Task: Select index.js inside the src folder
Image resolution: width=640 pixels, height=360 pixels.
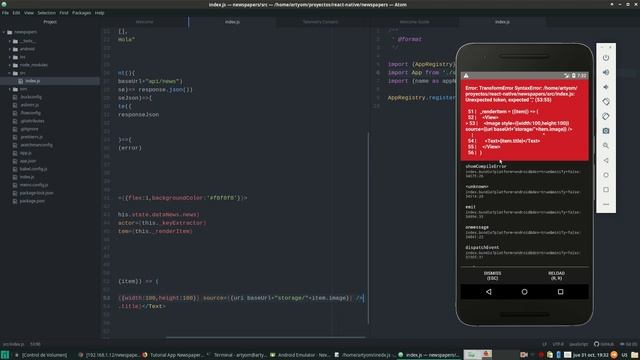Action: 50,81
